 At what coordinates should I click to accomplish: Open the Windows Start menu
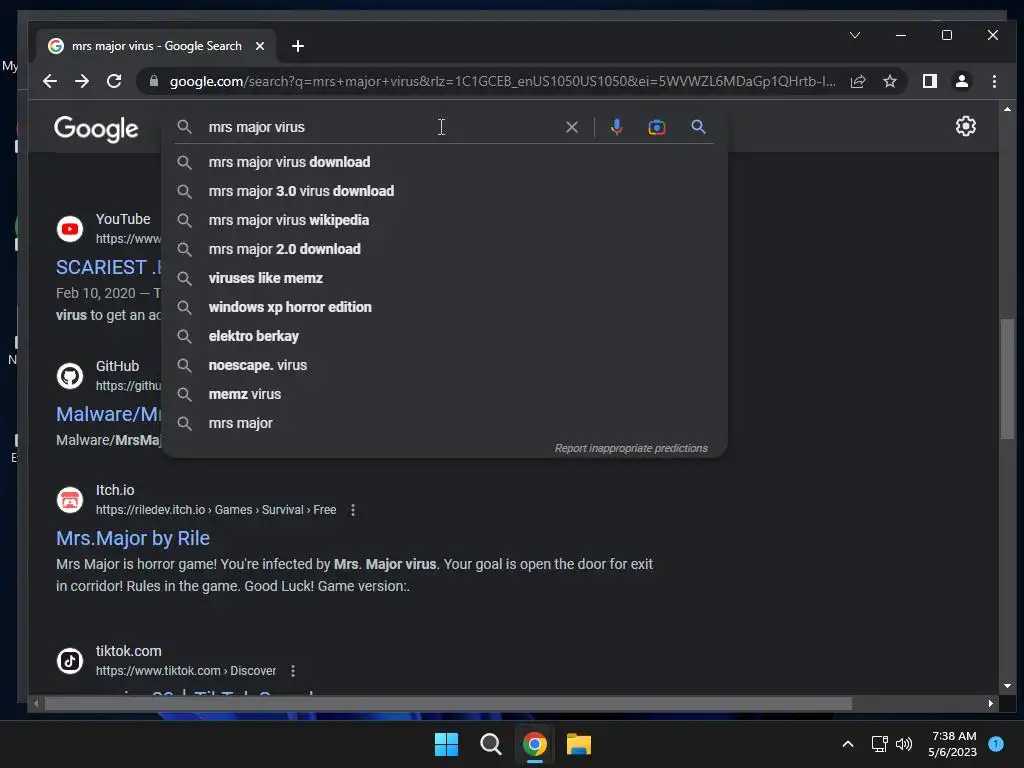tap(447, 744)
